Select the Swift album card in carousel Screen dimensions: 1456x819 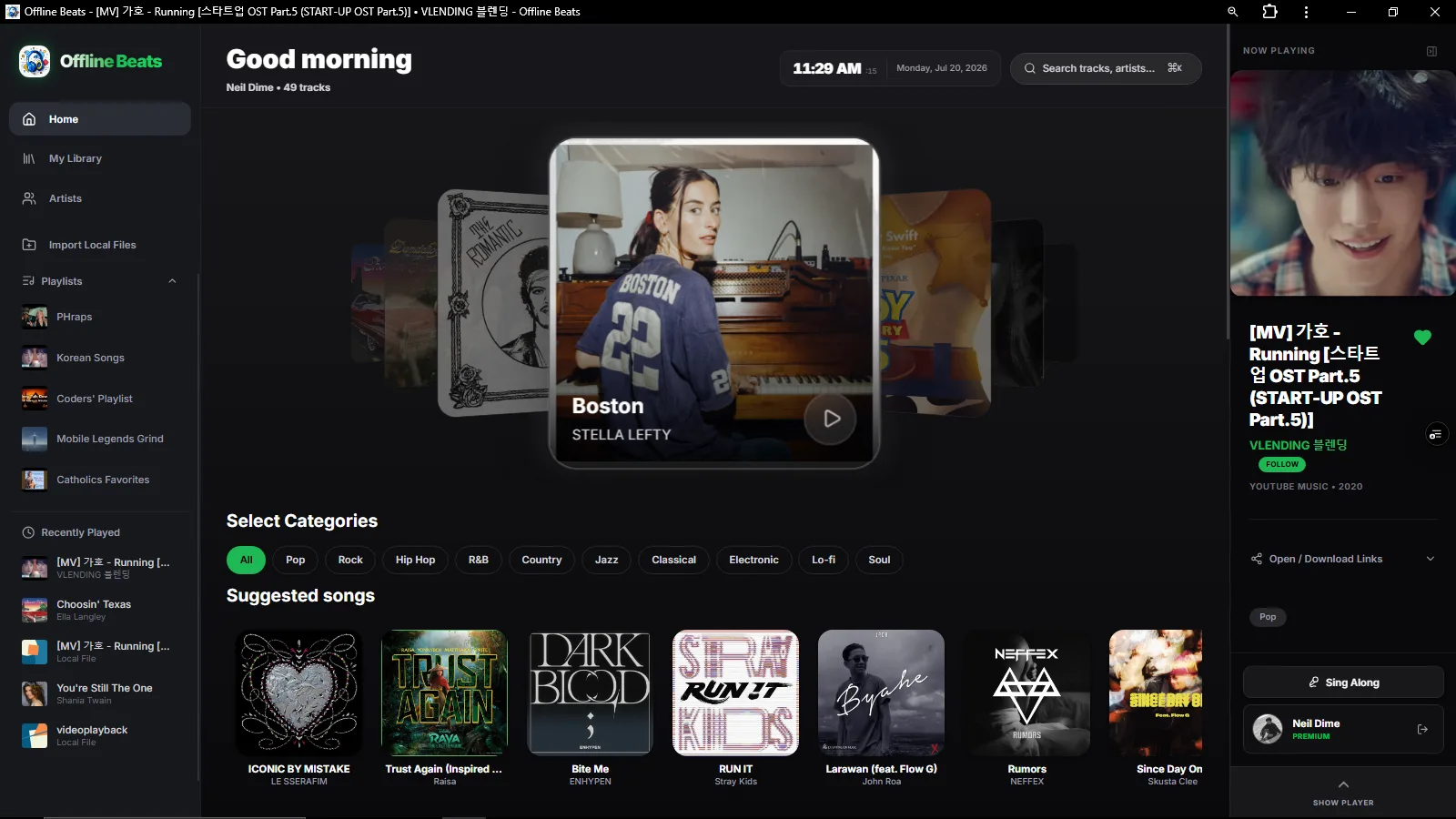coord(935,303)
